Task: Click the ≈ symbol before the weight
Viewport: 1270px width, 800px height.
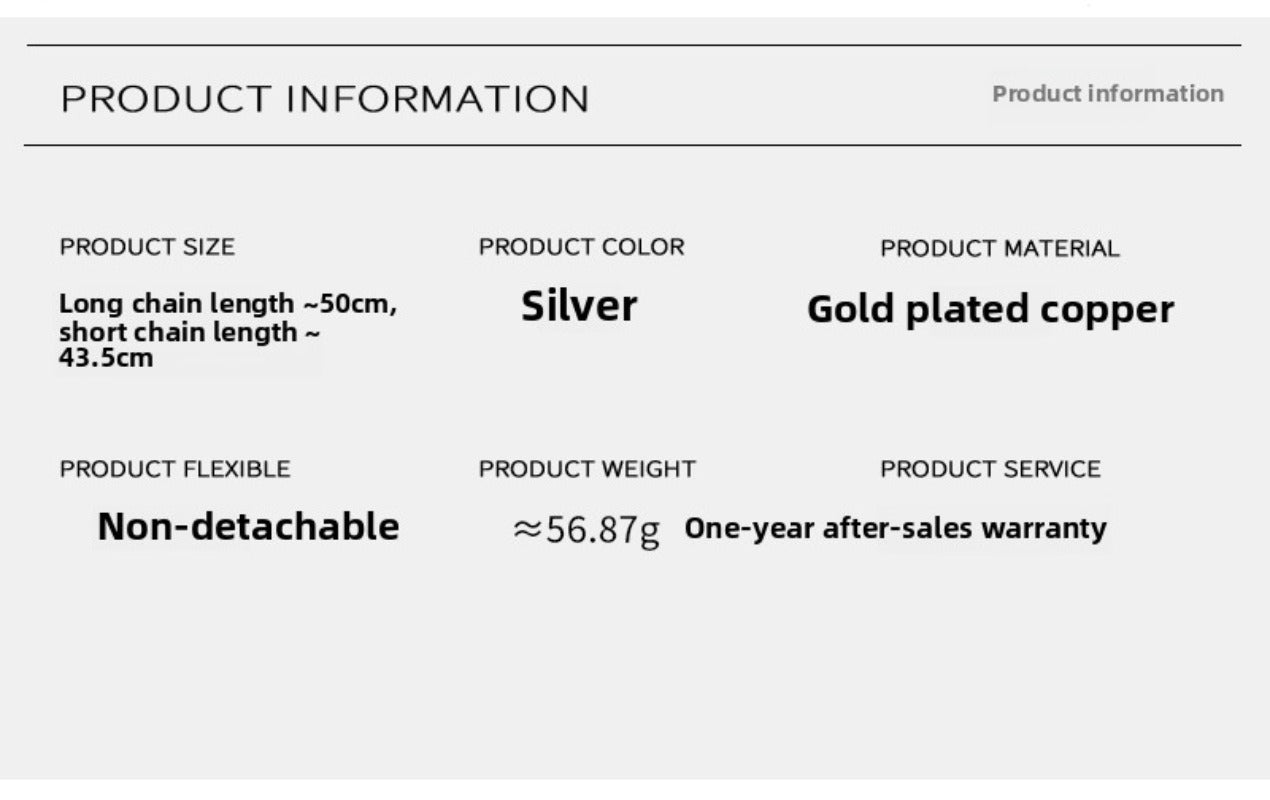Action: pyautogui.click(x=527, y=530)
